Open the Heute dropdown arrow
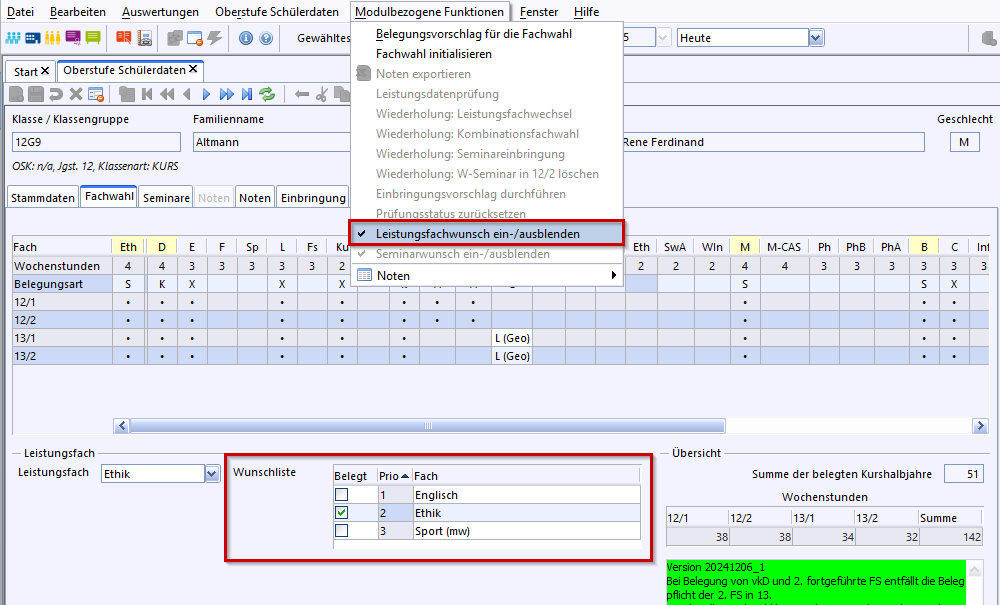This screenshot has width=1000, height=605. tap(816, 38)
